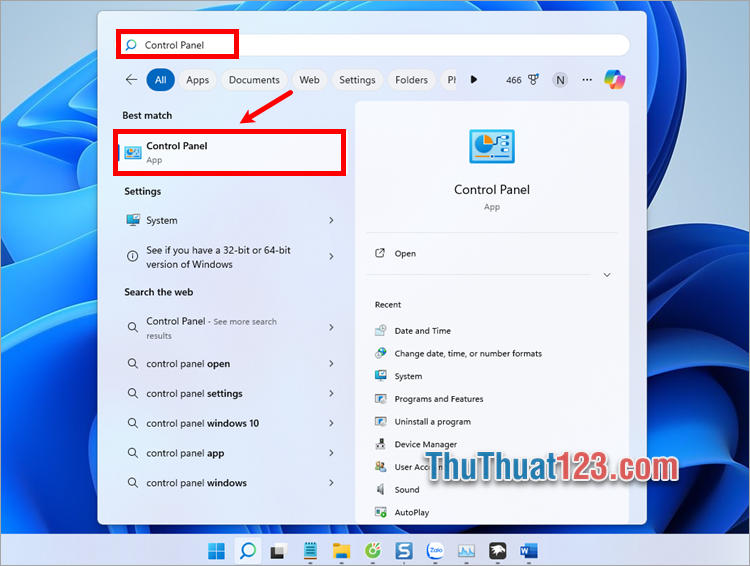The width and height of the screenshot is (750, 566).
Task: Expand the 32-bit or 64-bit result chevron
Action: [x=331, y=256]
